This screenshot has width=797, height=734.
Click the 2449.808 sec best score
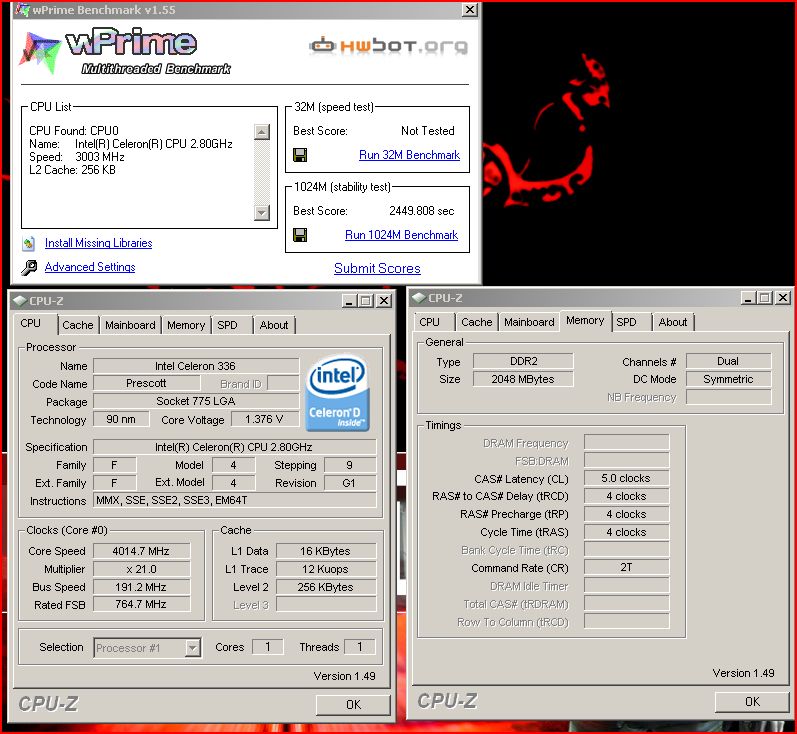click(421, 211)
